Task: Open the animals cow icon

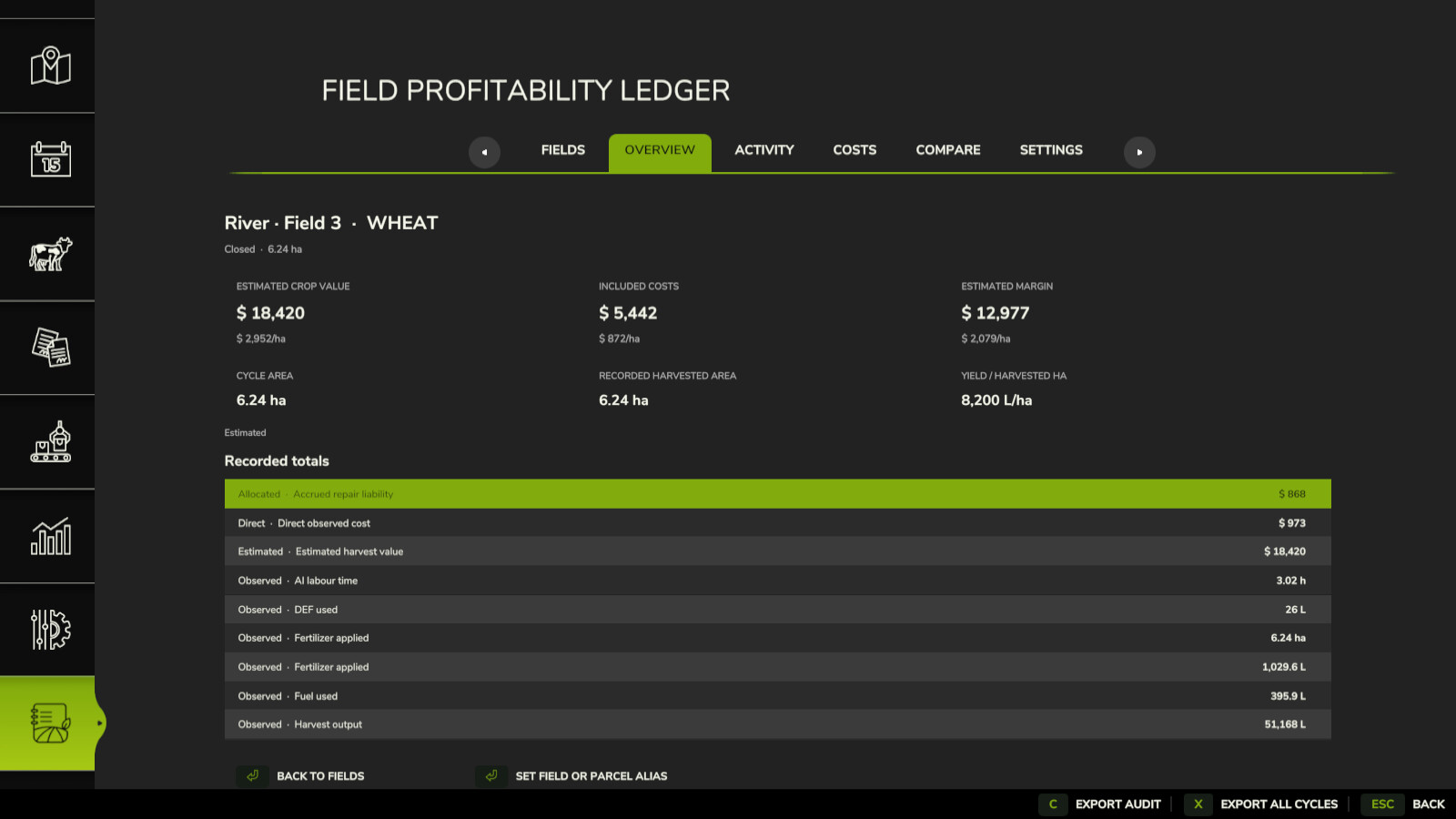Action: tap(51, 254)
